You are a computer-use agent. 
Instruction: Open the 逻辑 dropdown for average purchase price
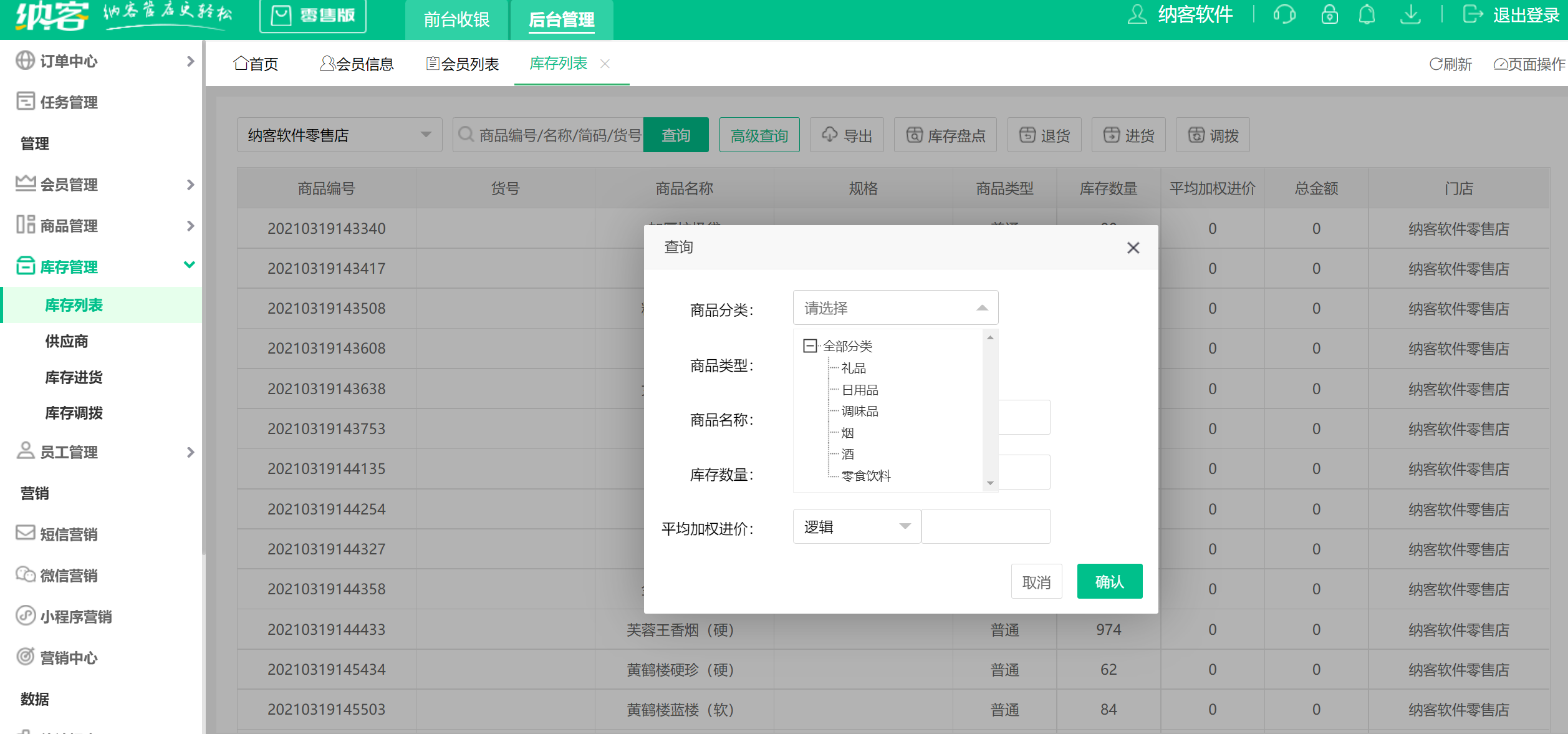[856, 526]
